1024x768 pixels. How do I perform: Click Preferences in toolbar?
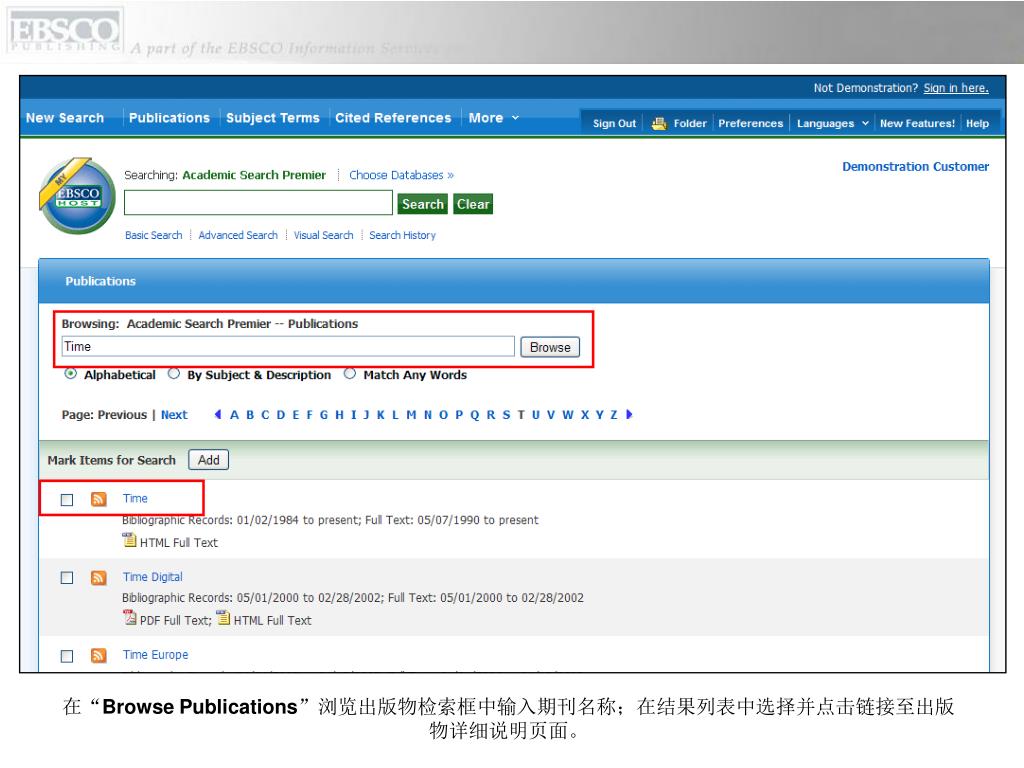(x=750, y=123)
